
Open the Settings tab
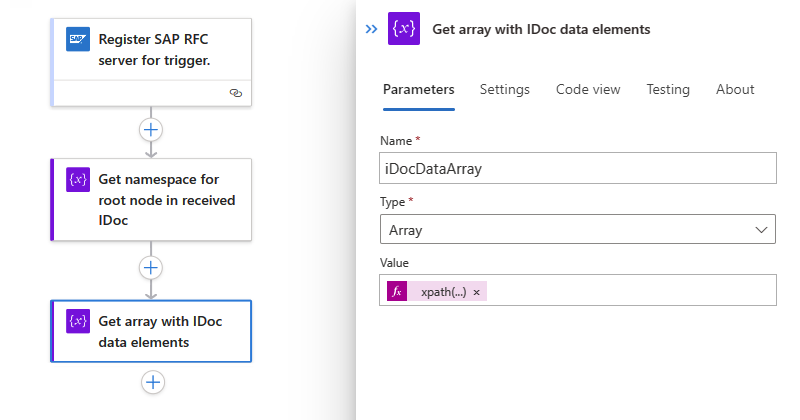point(505,89)
